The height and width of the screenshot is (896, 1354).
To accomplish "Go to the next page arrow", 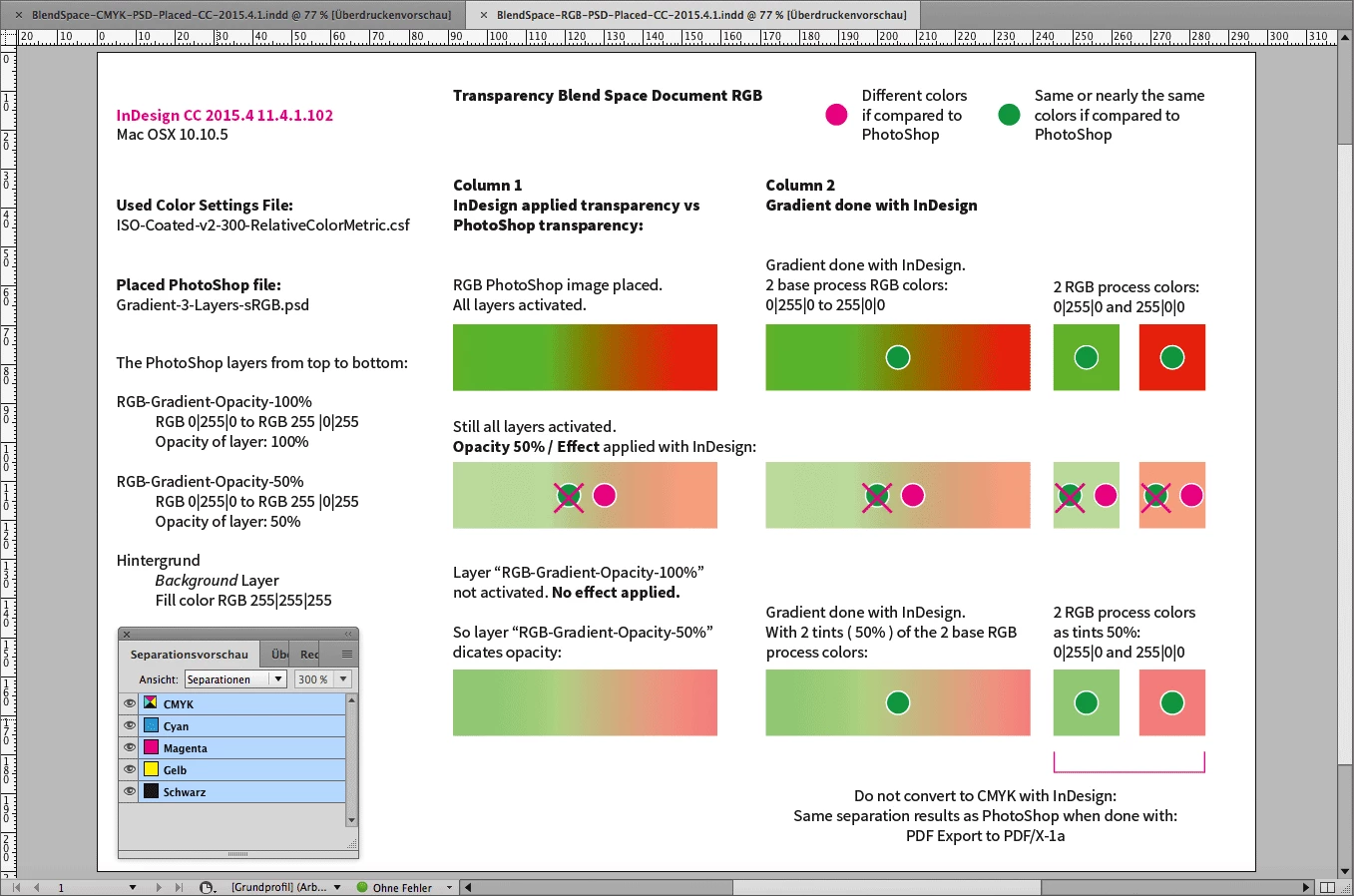I will (158, 887).
